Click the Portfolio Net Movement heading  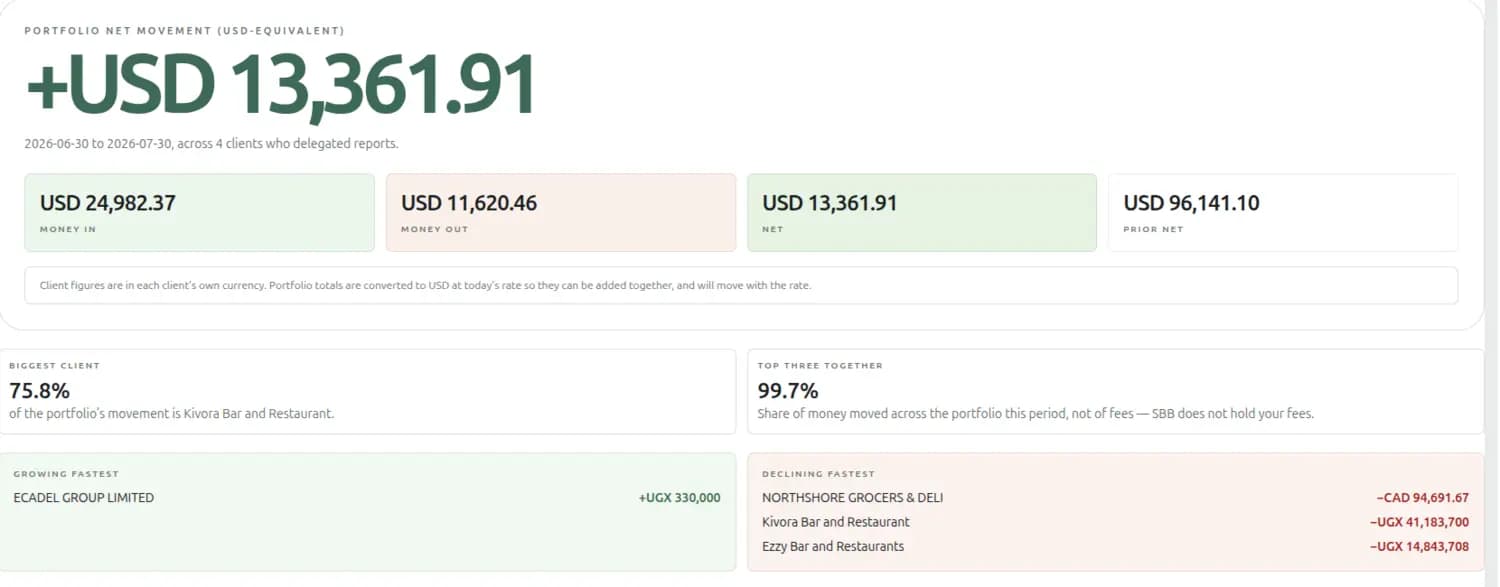184,31
